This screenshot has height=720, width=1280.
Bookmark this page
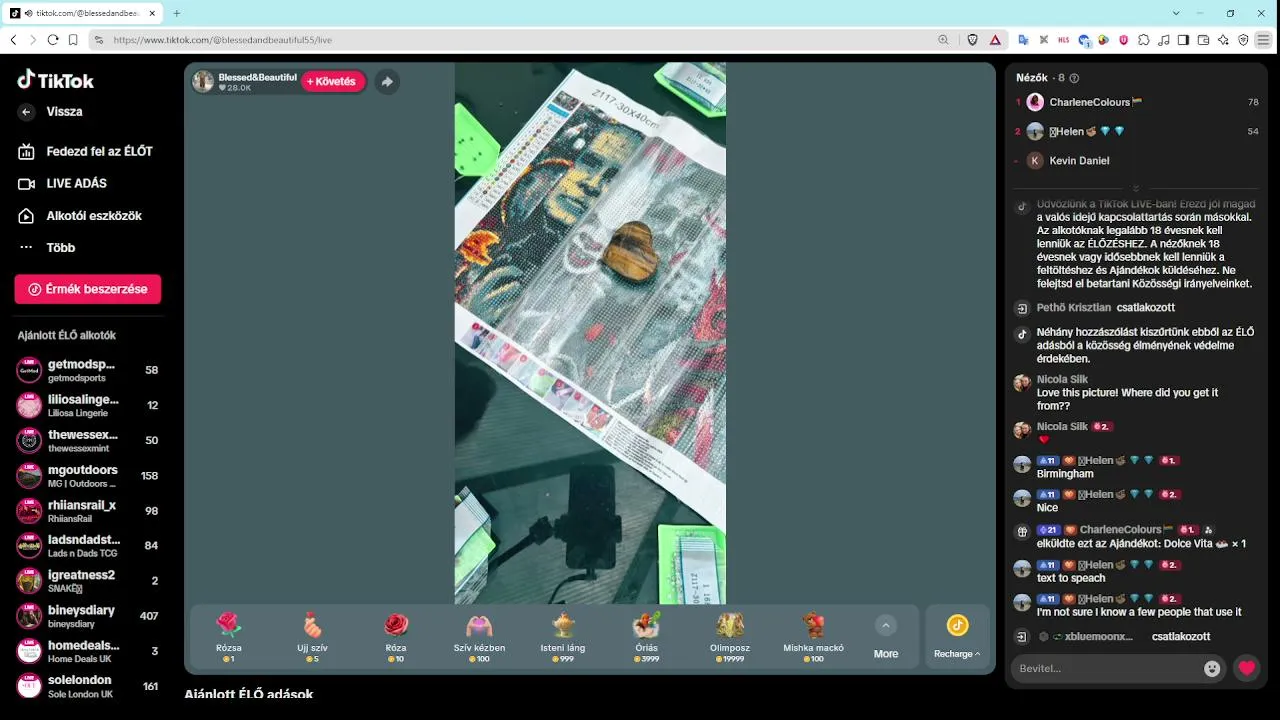point(73,40)
